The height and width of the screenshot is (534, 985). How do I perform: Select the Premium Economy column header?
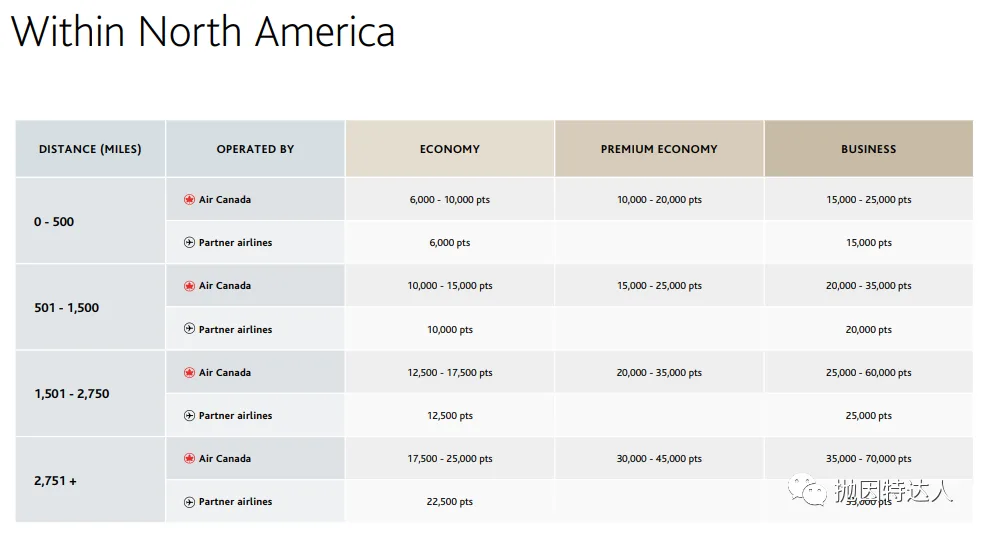click(x=659, y=149)
